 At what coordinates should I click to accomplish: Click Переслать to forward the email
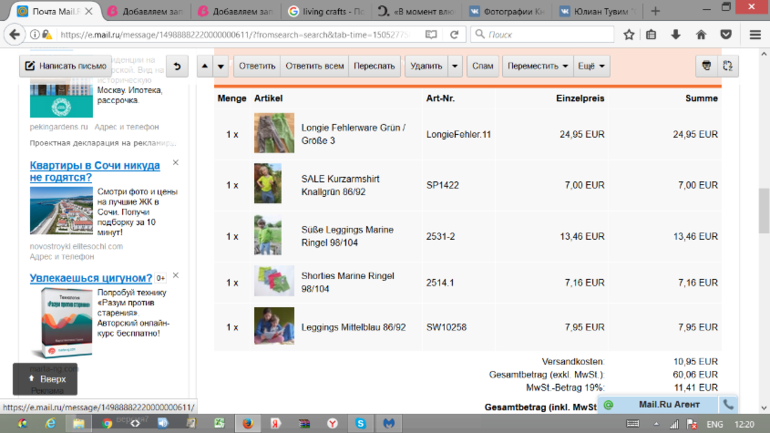click(375, 67)
